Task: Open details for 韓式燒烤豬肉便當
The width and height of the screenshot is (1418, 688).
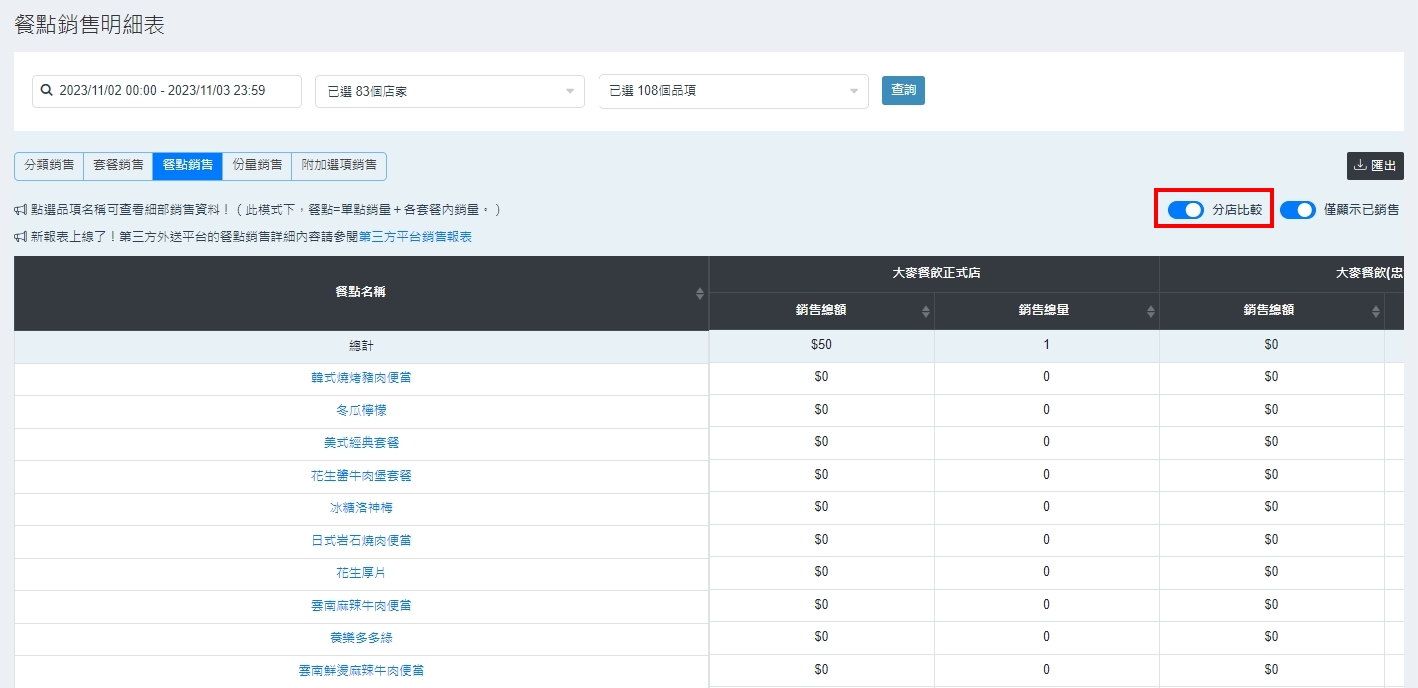Action: pos(361,378)
